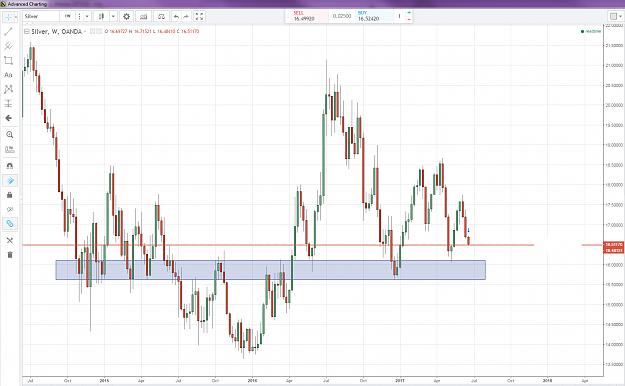This screenshot has height=386, width=625.
Task: Redo the last chart action
Action: pos(186,16)
